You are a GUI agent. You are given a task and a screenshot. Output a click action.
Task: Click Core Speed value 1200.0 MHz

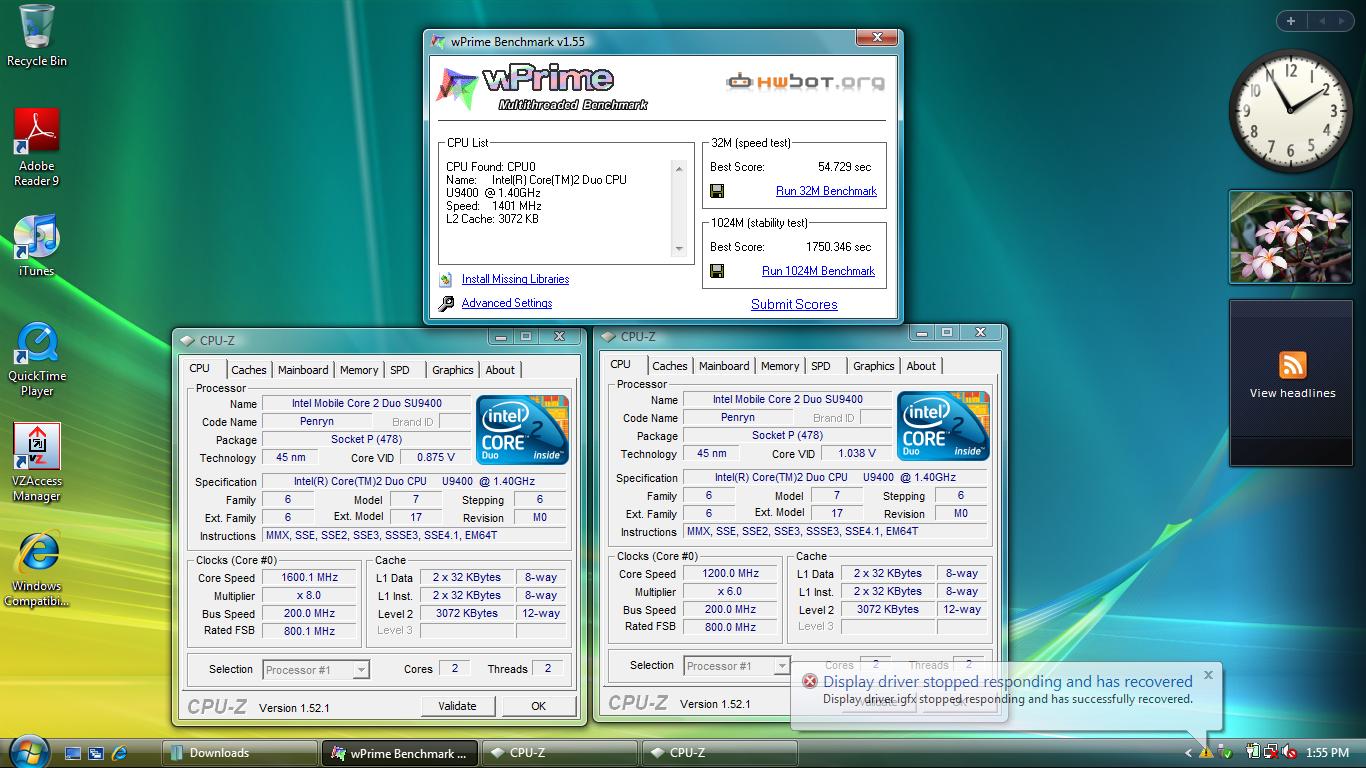pos(731,574)
